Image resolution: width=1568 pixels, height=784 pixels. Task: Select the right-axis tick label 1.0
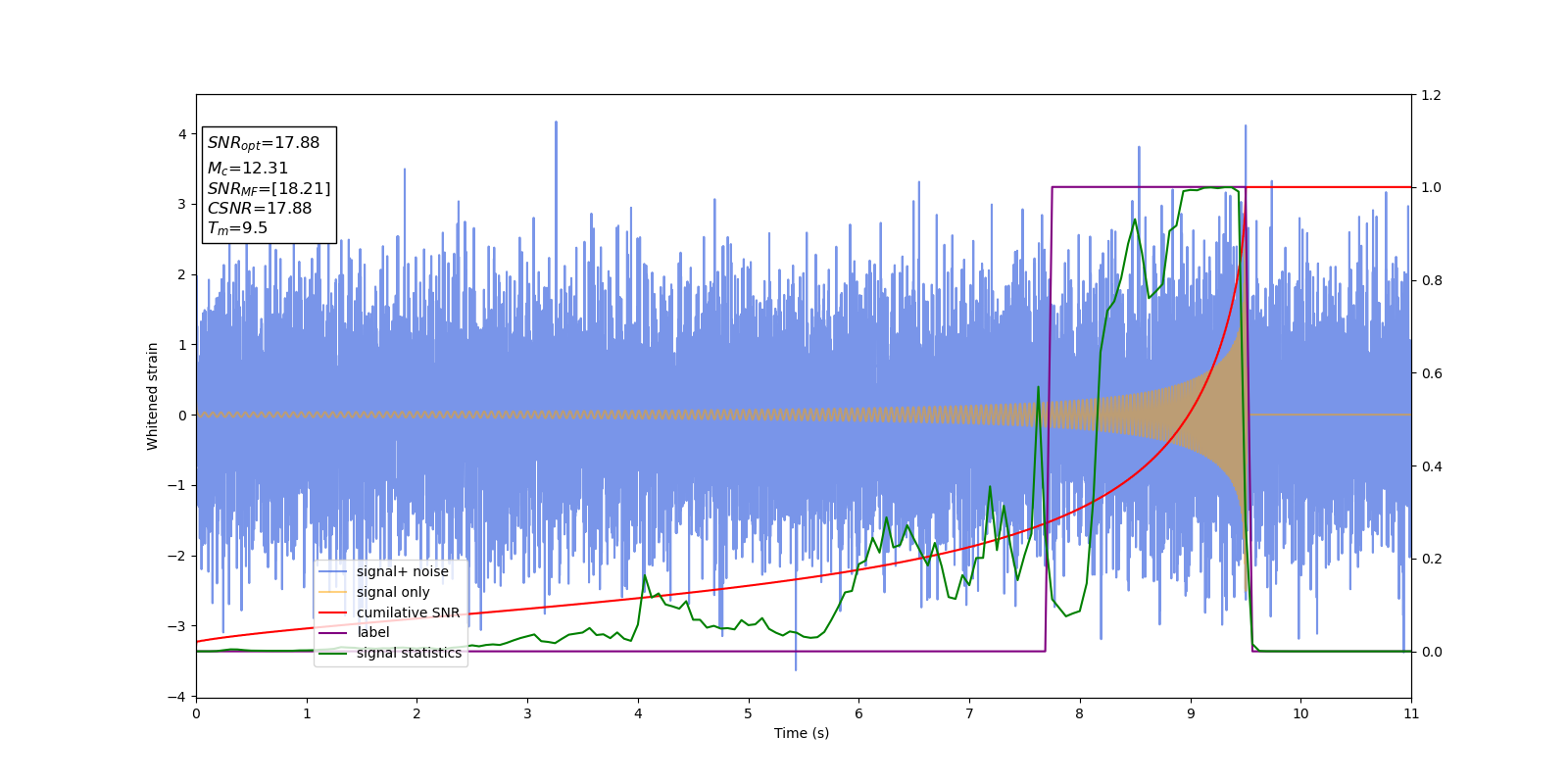tap(1431, 188)
